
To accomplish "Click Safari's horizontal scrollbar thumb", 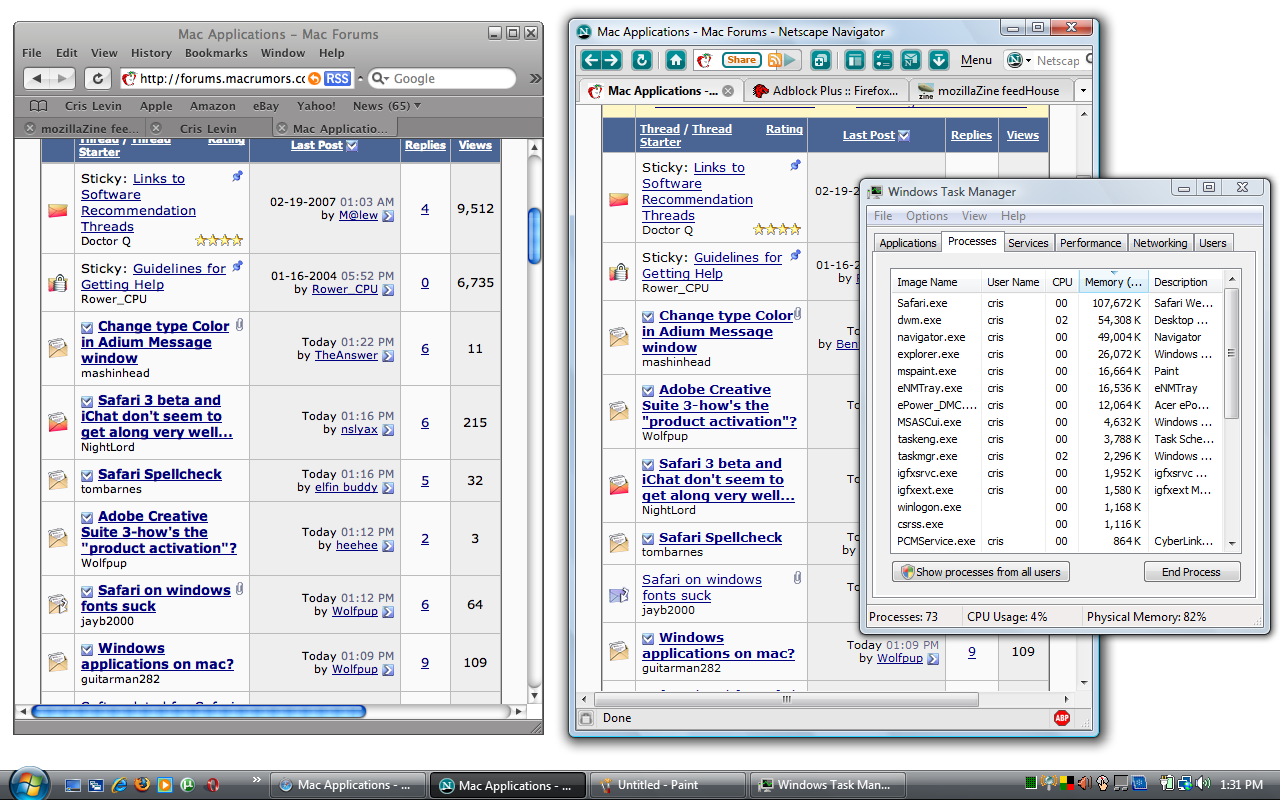I will pyautogui.click(x=198, y=712).
